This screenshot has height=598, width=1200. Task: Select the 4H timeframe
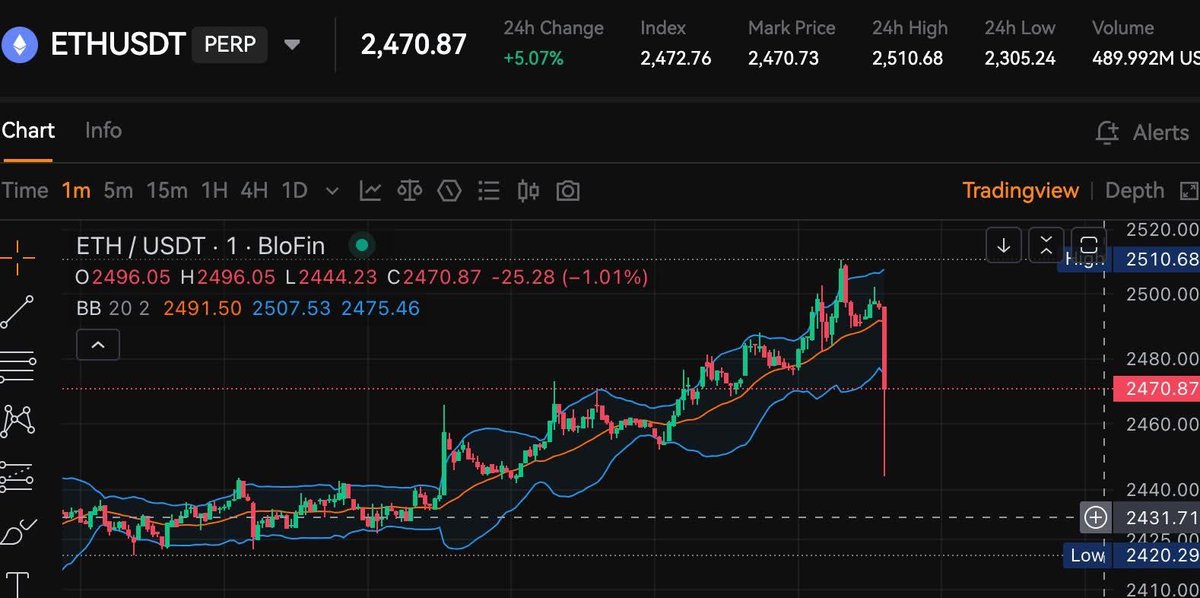click(x=254, y=190)
